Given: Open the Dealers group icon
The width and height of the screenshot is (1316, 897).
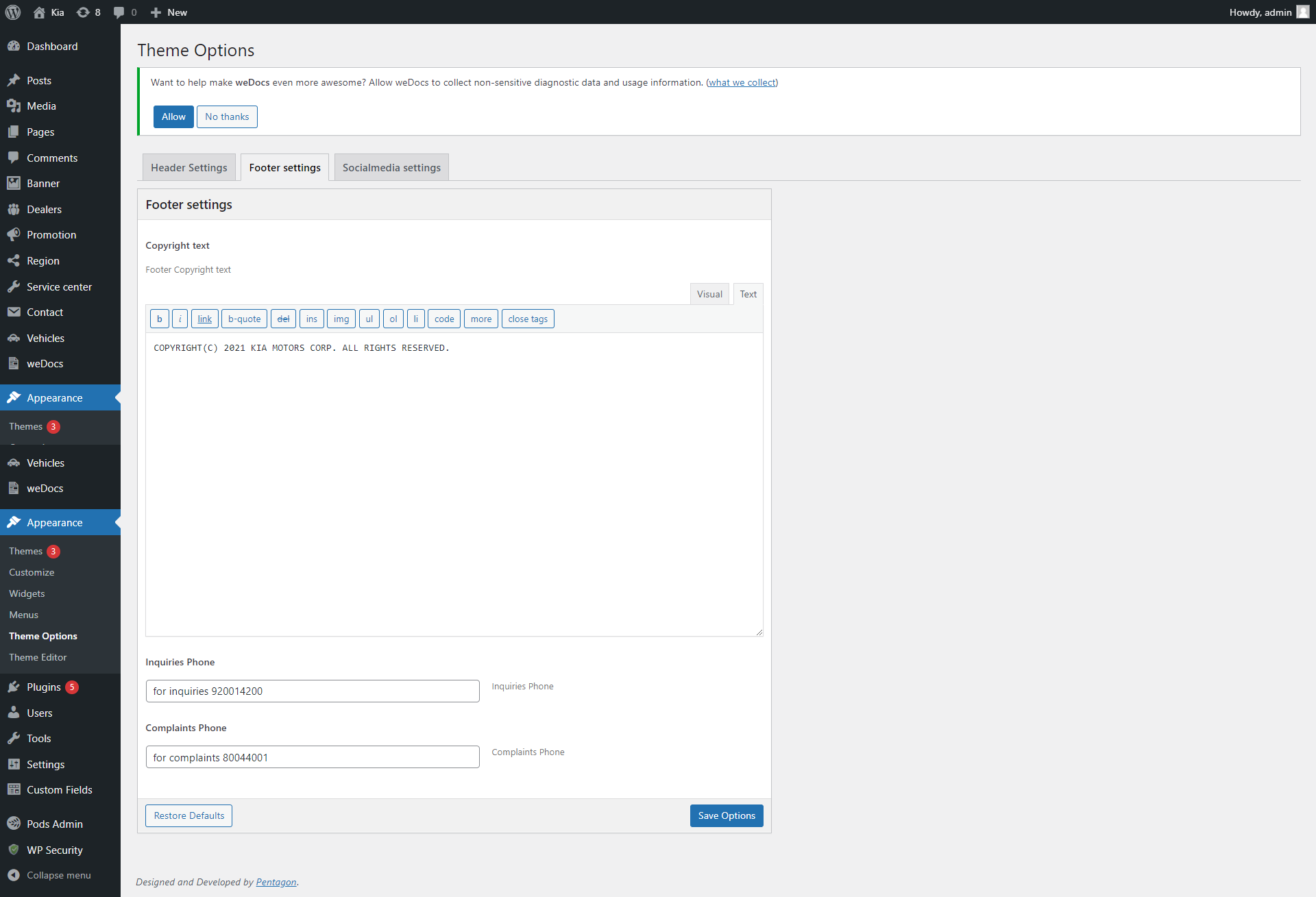Looking at the screenshot, I should pyautogui.click(x=14, y=209).
